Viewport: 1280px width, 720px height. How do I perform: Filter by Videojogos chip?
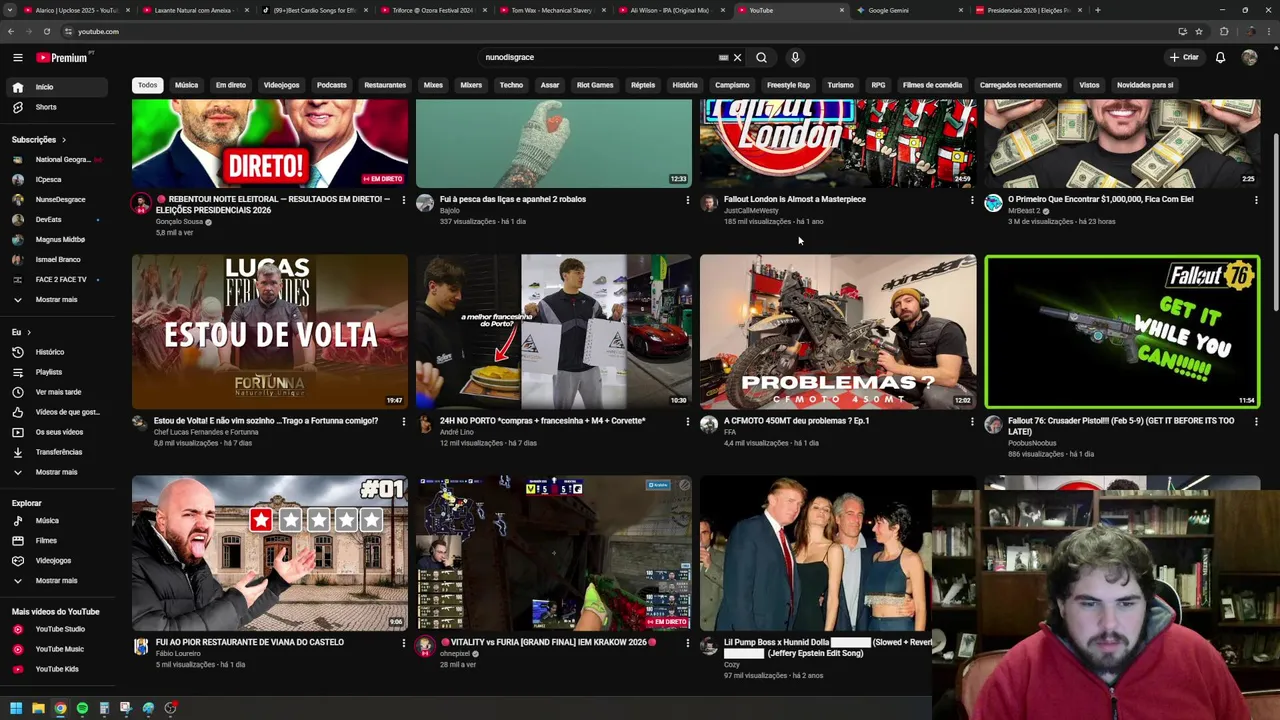pyautogui.click(x=282, y=85)
